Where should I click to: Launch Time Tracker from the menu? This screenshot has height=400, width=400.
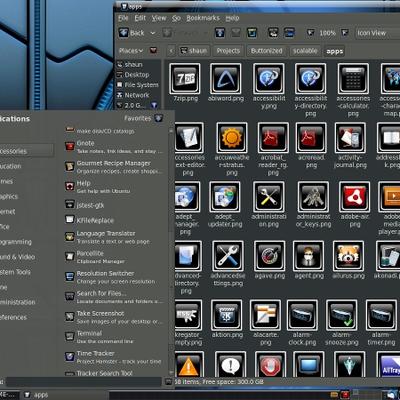pos(115,357)
